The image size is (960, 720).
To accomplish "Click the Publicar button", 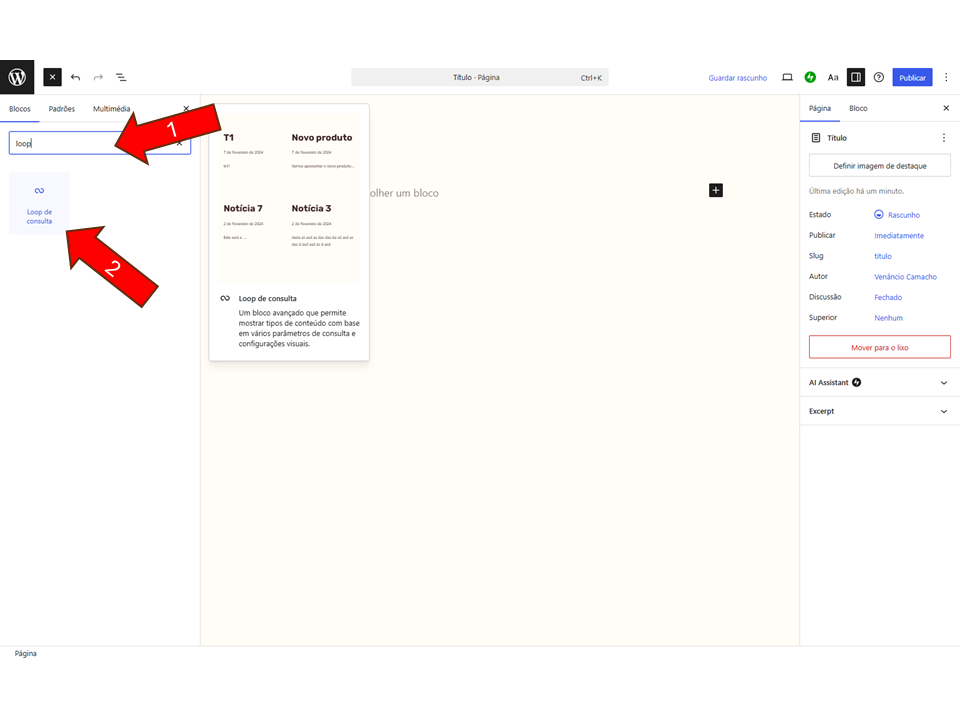I will click(912, 77).
